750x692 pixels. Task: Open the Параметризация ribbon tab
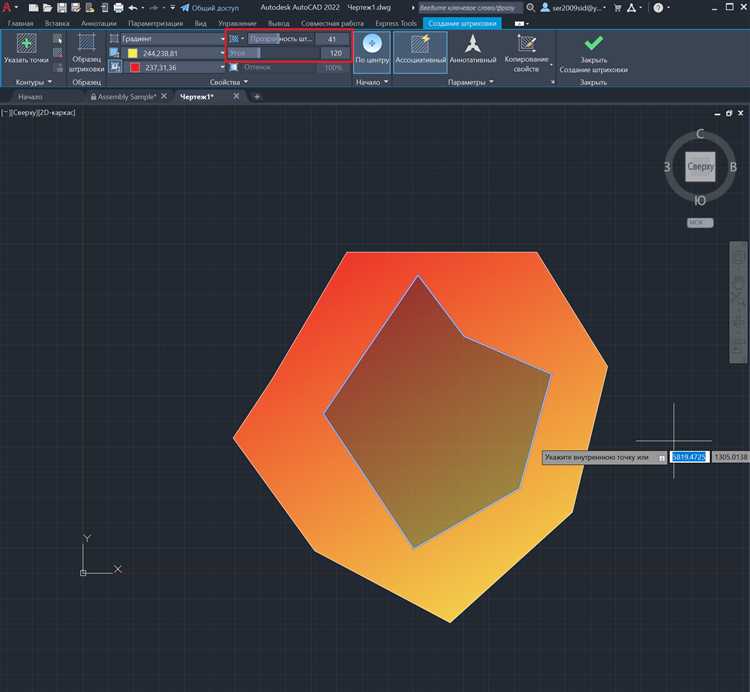[155, 23]
